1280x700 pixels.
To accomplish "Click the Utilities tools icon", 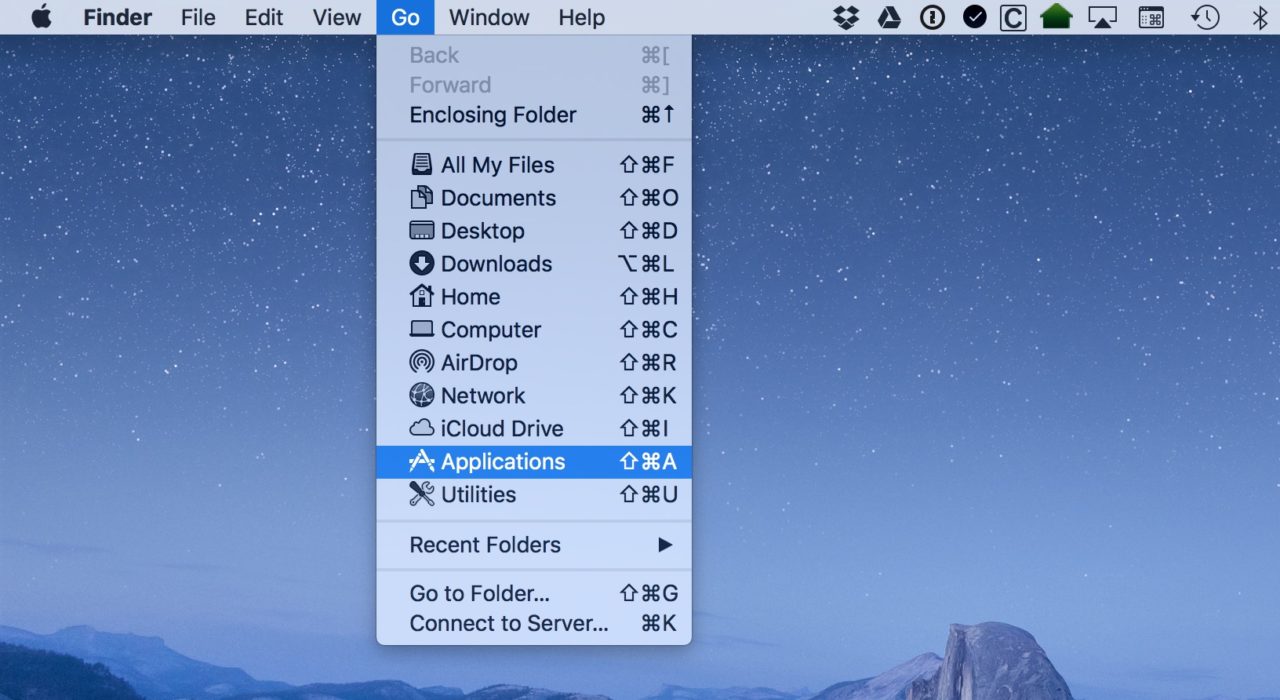I will coord(422,494).
